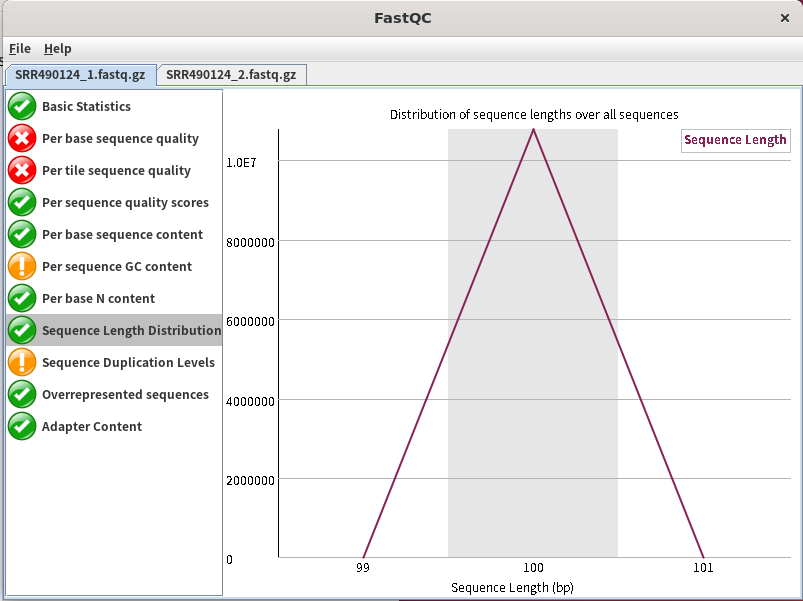This screenshot has height=601, width=803.
Task: Click the chart title about sequence length distribution
Action: tap(534, 114)
